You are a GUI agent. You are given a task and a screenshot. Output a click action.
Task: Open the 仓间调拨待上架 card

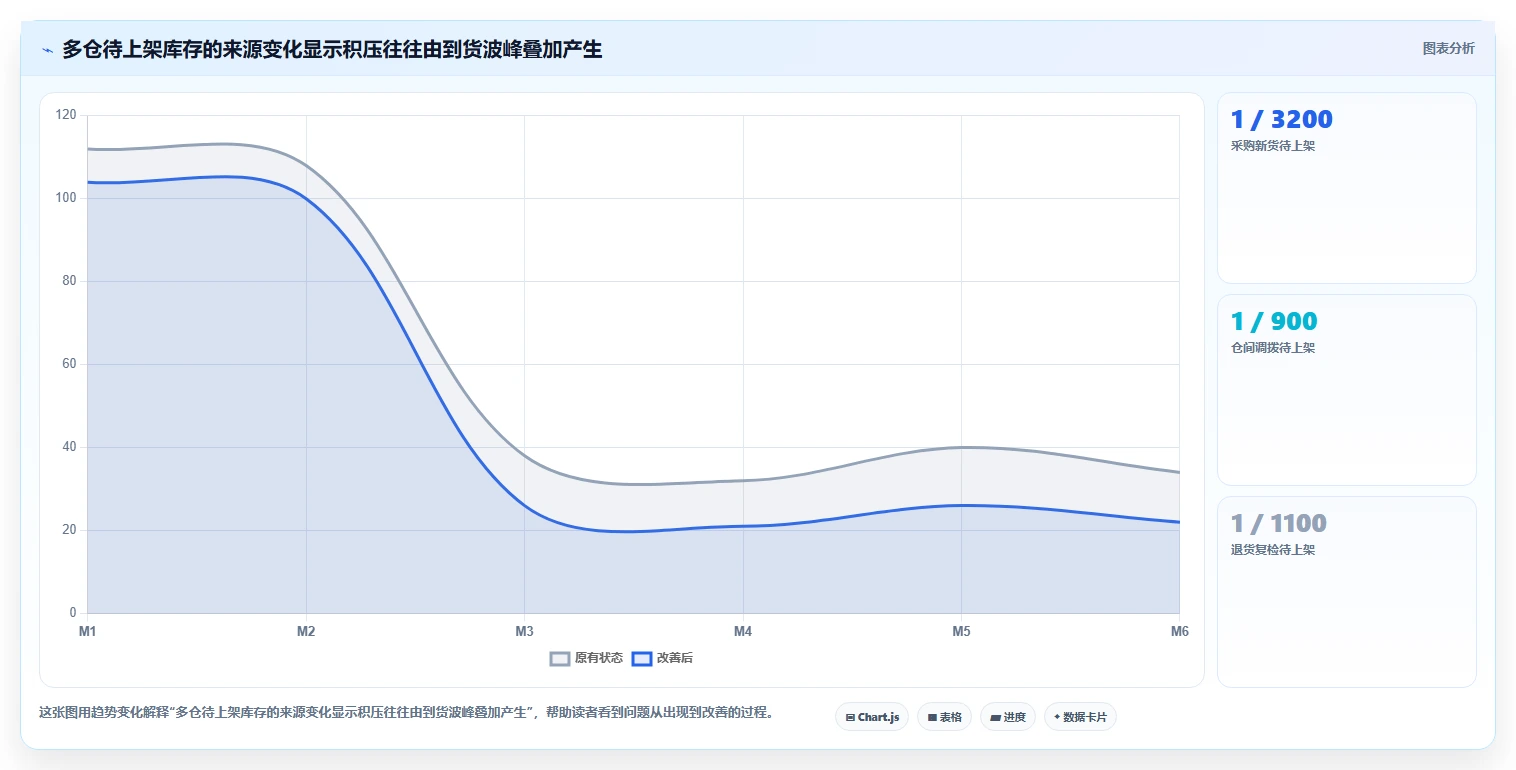click(x=1346, y=390)
